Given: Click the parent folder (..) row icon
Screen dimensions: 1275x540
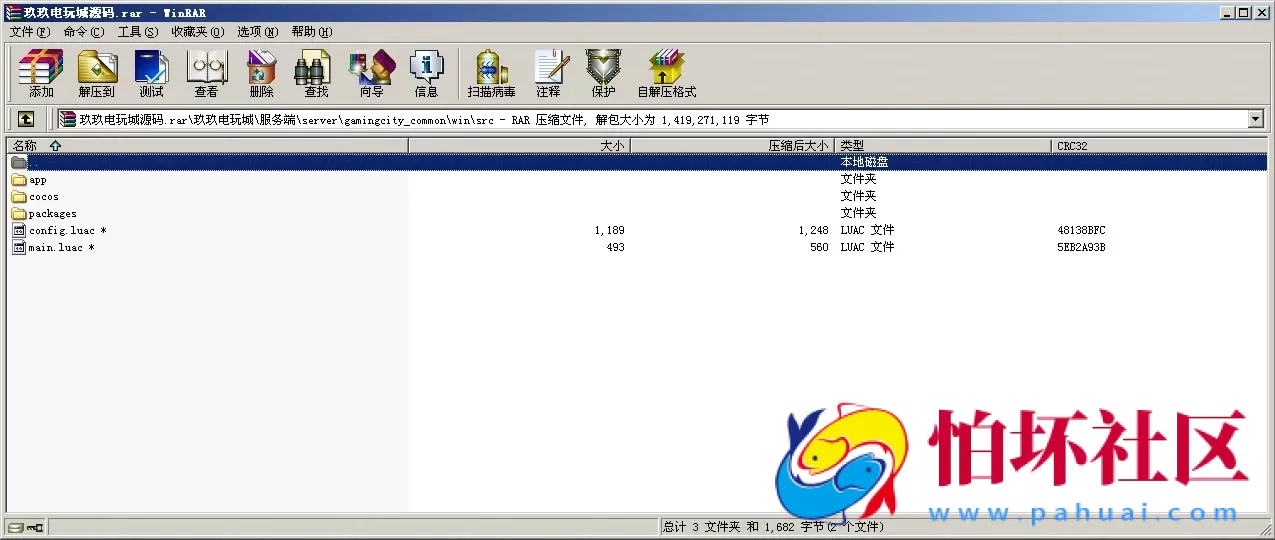Looking at the screenshot, I should tap(19, 163).
